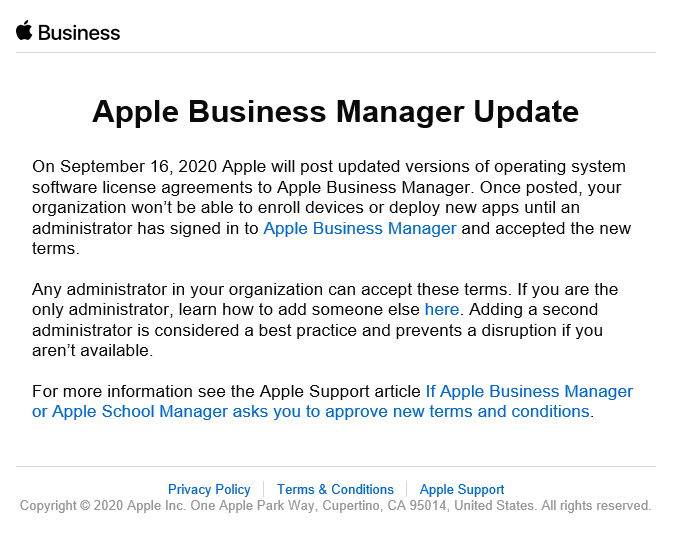687x540 pixels.
Task: Click the copyright 2020 Apple Inc. text
Action: click(x=103, y=505)
